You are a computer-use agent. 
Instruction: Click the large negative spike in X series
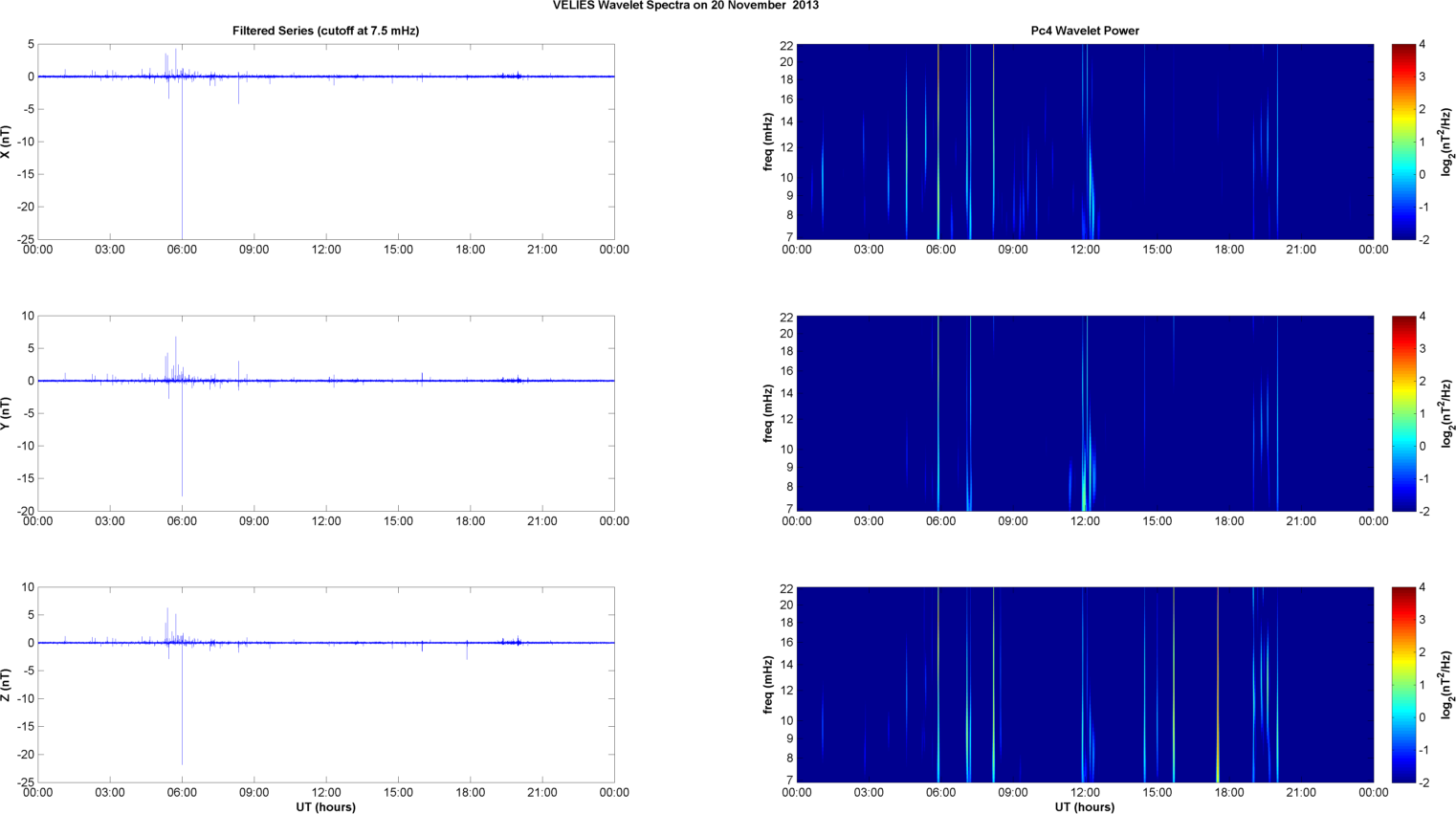click(182, 191)
